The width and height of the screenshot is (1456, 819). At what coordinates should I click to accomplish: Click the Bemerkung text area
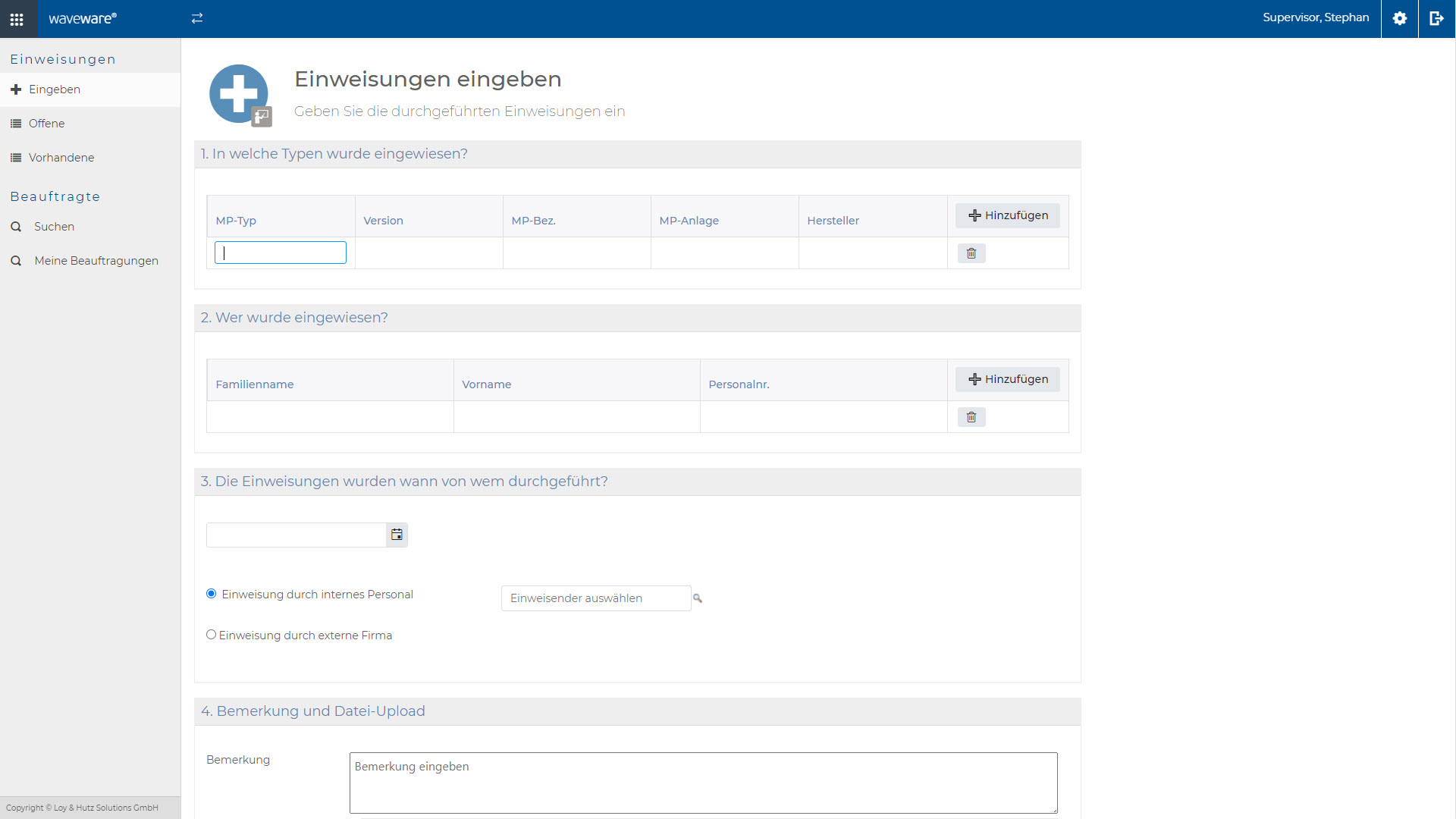pyautogui.click(x=703, y=783)
